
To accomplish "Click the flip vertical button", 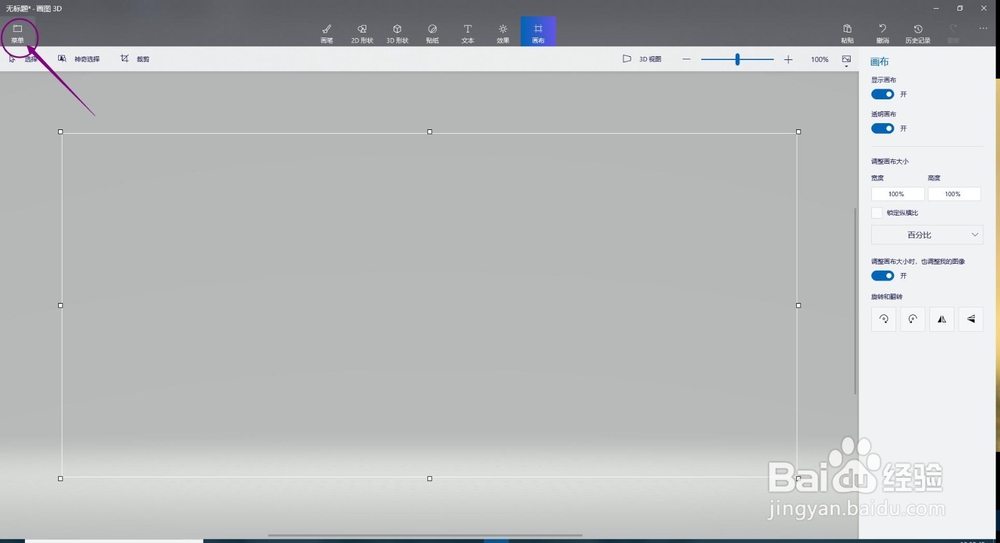I will 971,319.
